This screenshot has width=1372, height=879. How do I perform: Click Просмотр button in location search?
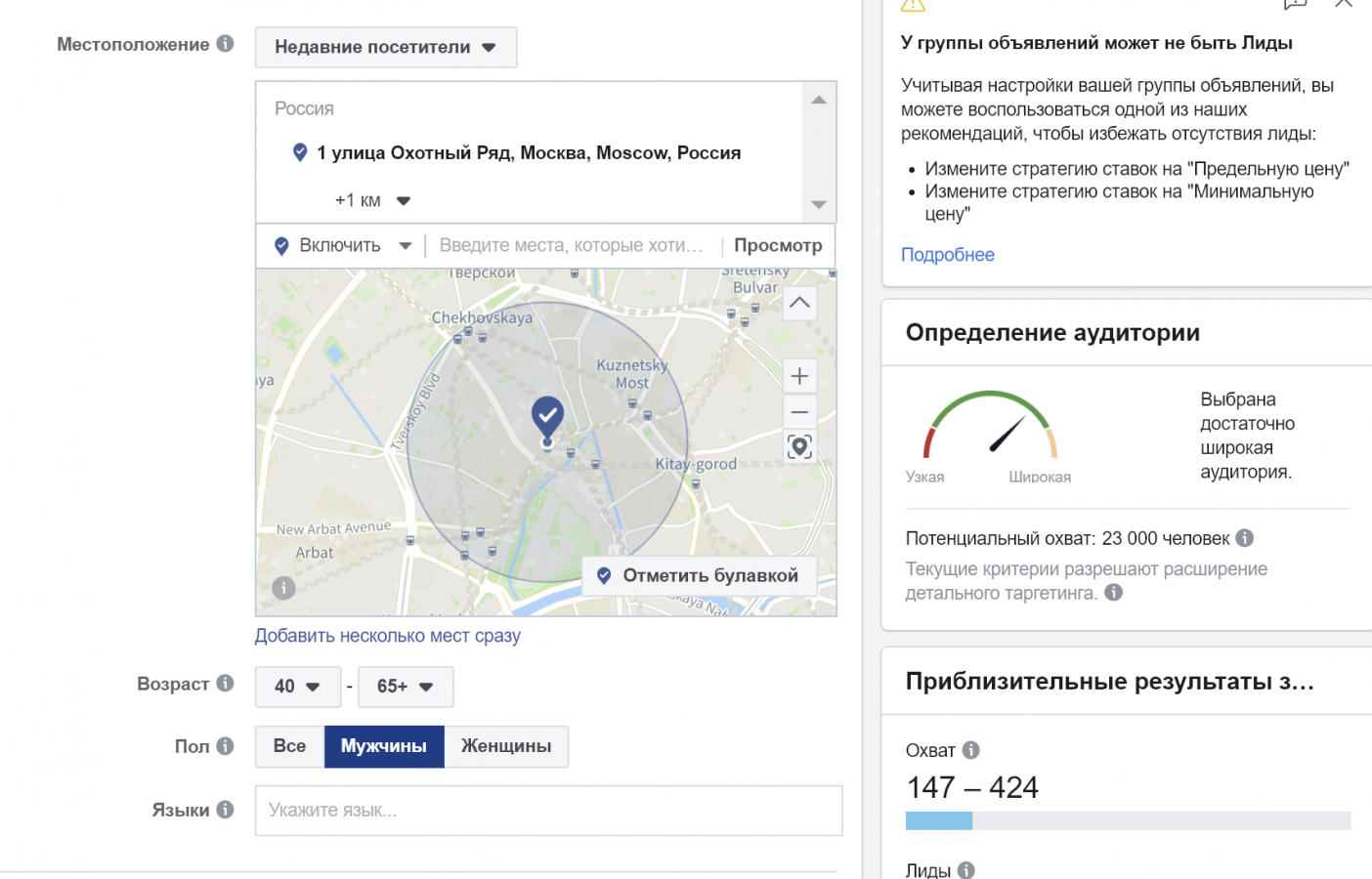tap(778, 245)
